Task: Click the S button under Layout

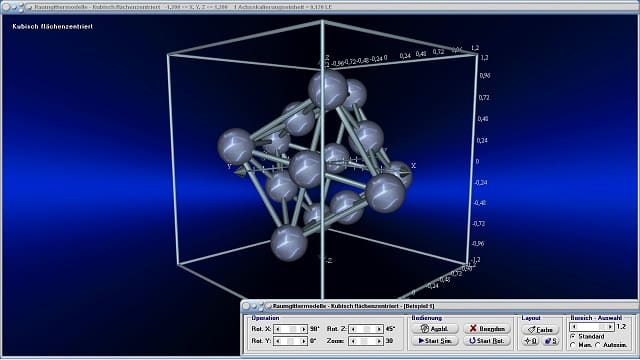Action: coord(550,341)
